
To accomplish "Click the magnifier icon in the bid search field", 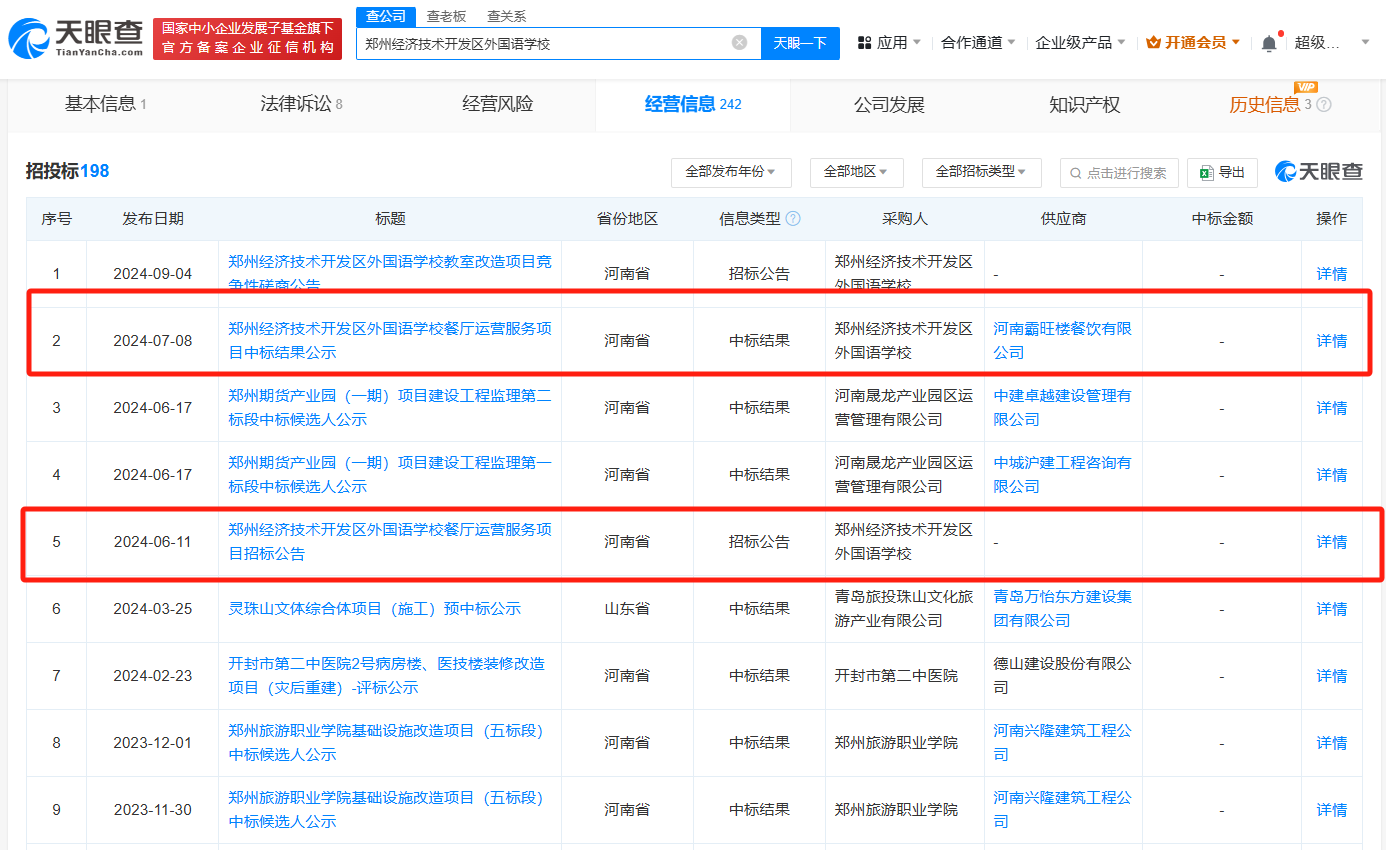I will point(1076,173).
